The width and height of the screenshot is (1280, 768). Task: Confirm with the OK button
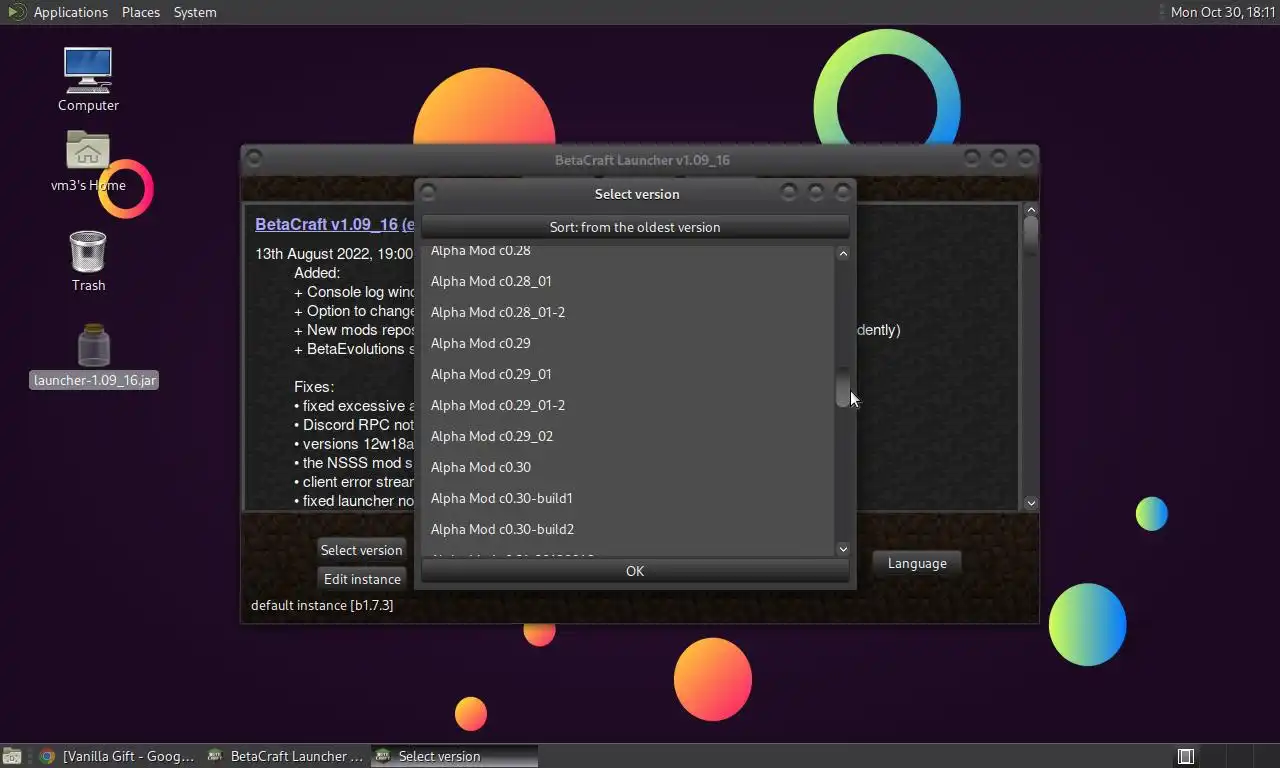pyautogui.click(x=635, y=571)
